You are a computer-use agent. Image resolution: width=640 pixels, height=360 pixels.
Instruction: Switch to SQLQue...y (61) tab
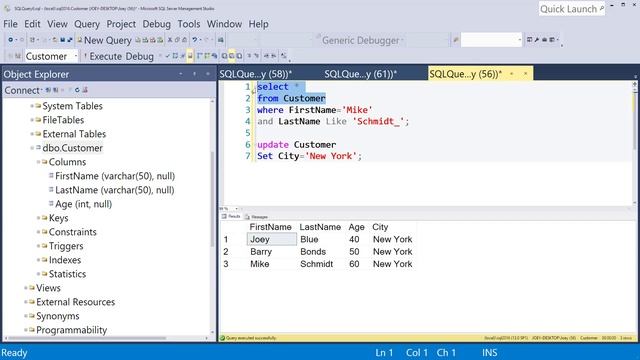pos(360,74)
